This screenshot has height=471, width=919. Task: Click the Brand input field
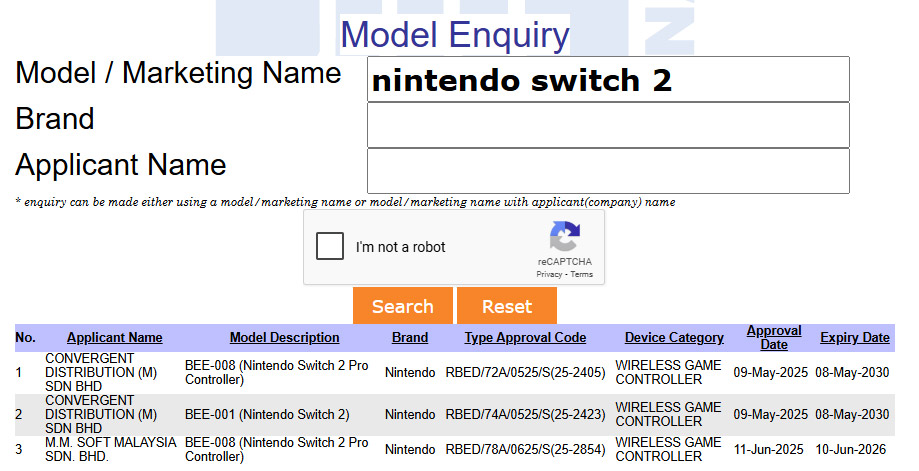click(608, 125)
